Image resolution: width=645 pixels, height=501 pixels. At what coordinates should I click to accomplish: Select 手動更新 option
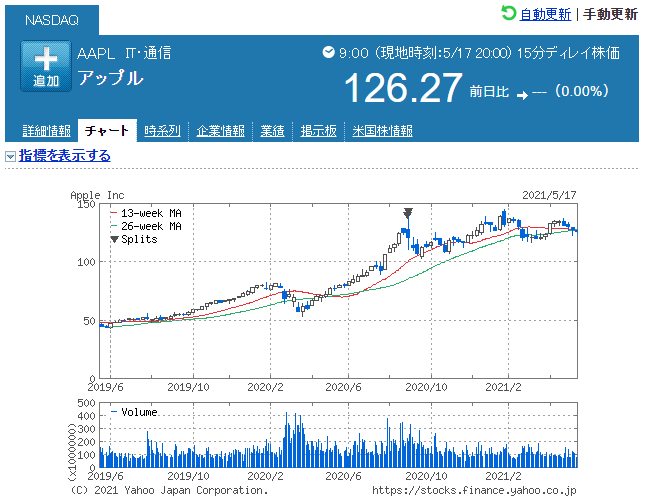coord(610,14)
